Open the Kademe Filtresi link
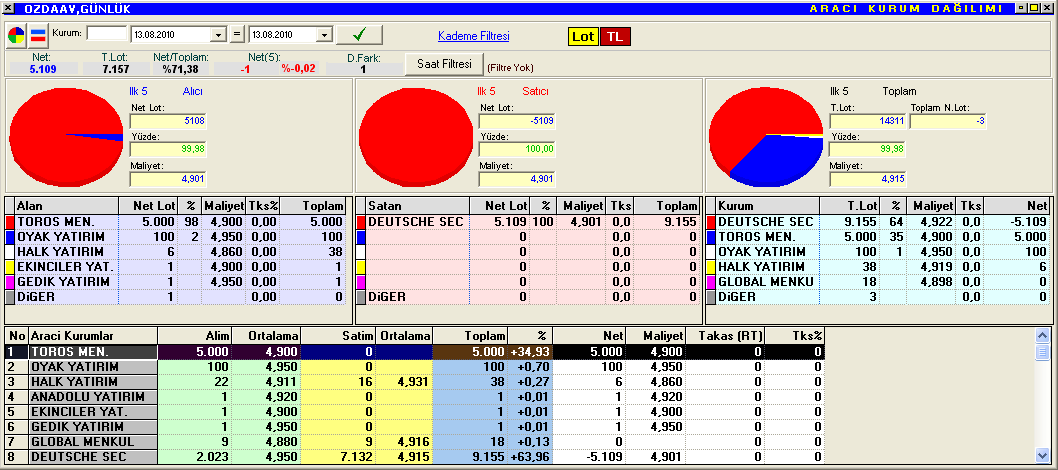The height and width of the screenshot is (470, 1058). coord(473,36)
